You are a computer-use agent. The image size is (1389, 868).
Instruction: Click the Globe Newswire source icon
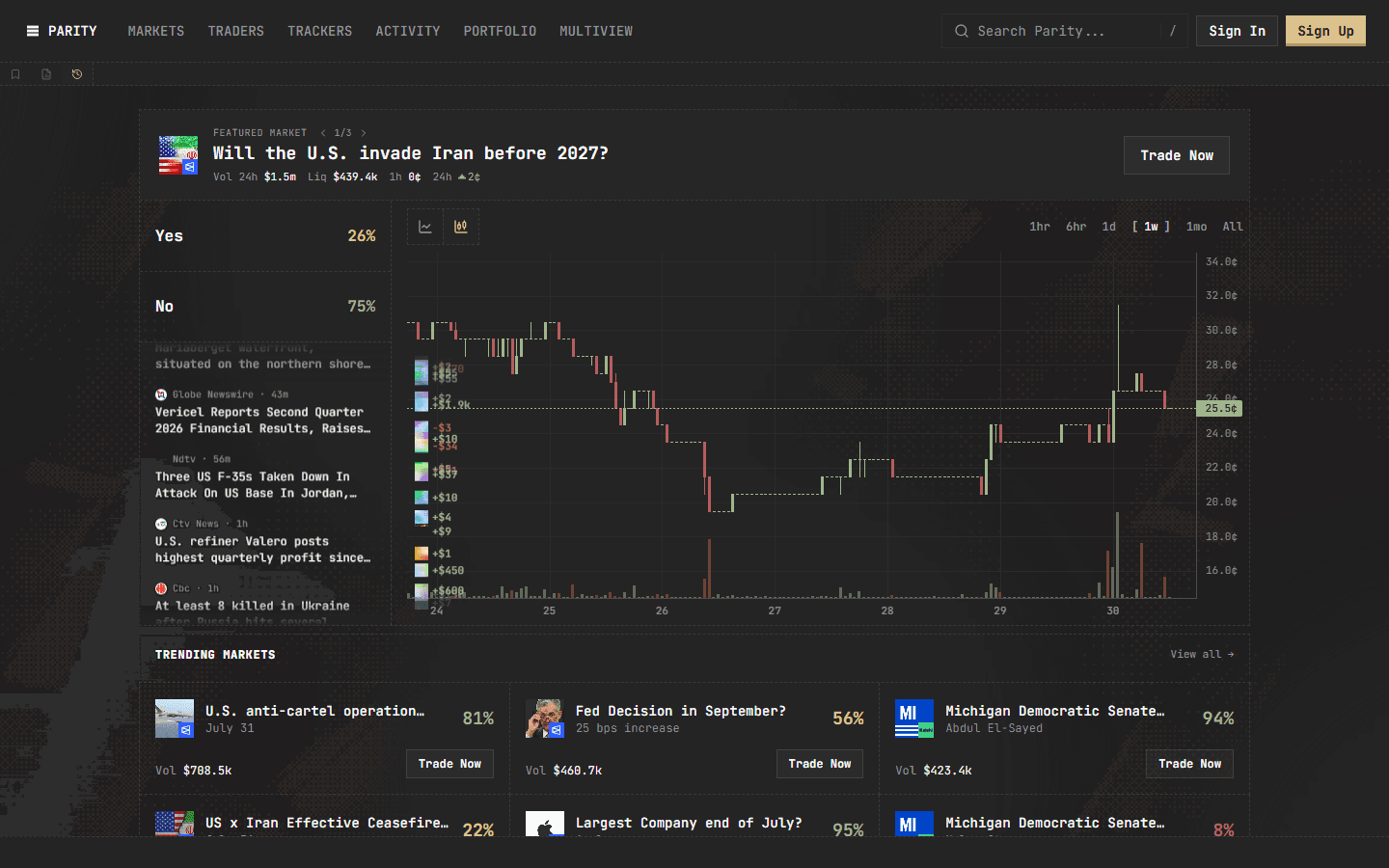point(161,394)
